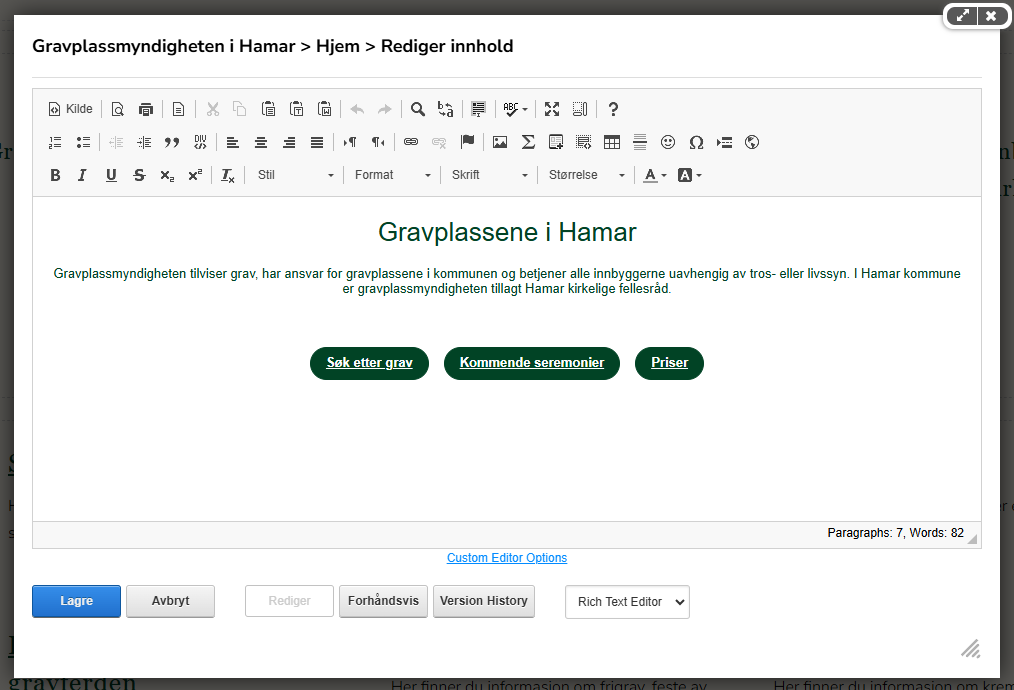Click the preview document icon
1014x690 pixels.
click(117, 109)
